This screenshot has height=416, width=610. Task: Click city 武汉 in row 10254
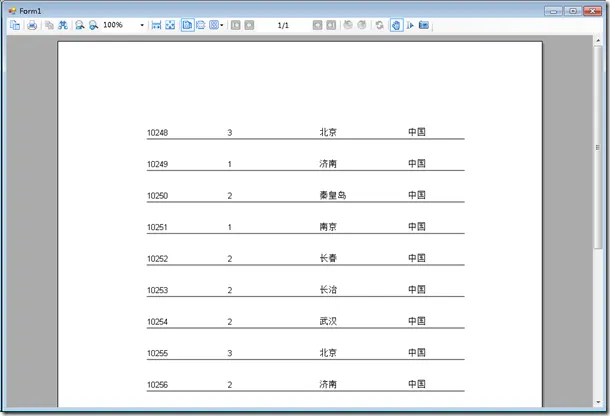[328, 321]
